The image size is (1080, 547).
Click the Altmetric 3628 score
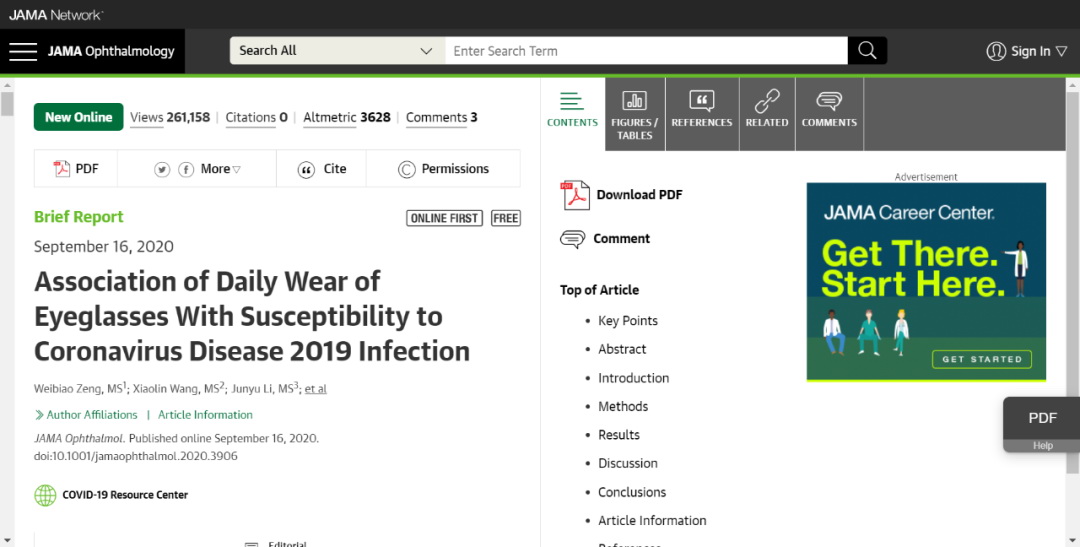[346, 118]
